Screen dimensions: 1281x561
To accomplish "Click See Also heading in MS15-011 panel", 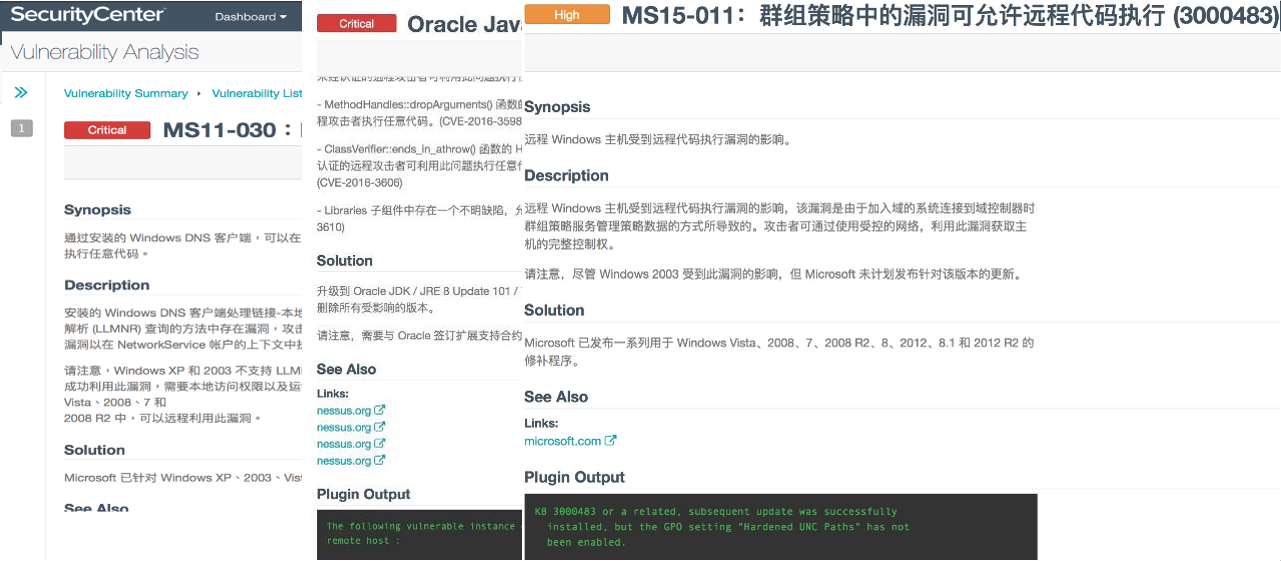I will coord(556,397).
